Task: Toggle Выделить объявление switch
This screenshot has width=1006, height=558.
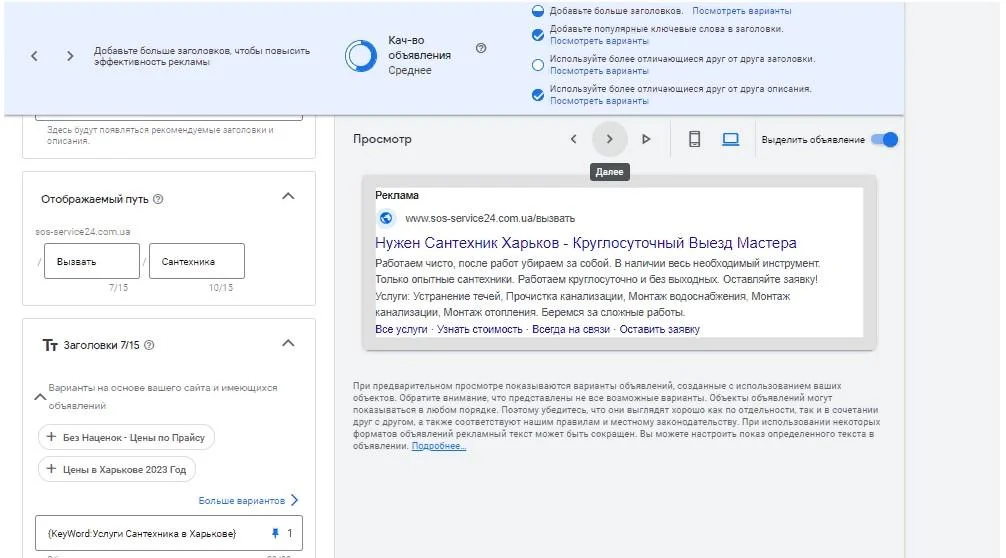Action: tap(885, 139)
